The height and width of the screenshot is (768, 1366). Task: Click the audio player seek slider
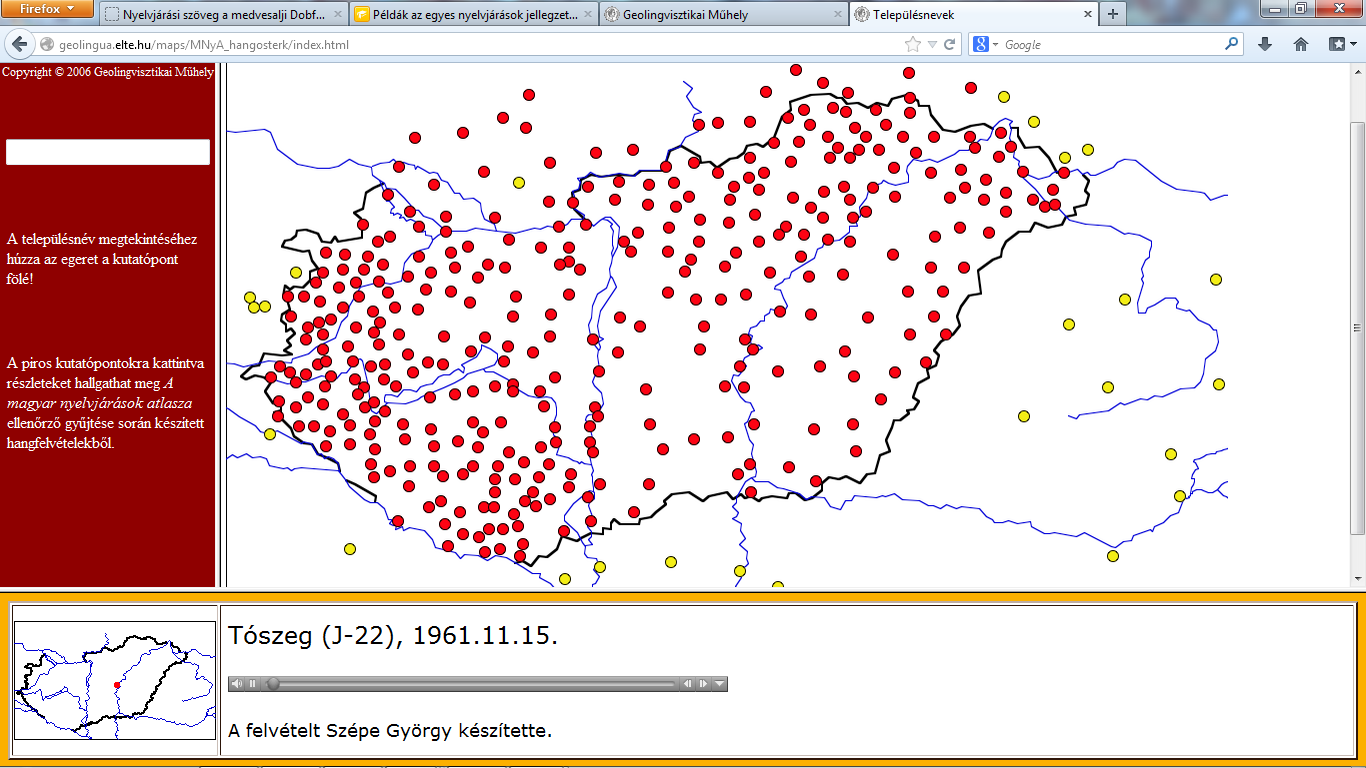click(470, 684)
